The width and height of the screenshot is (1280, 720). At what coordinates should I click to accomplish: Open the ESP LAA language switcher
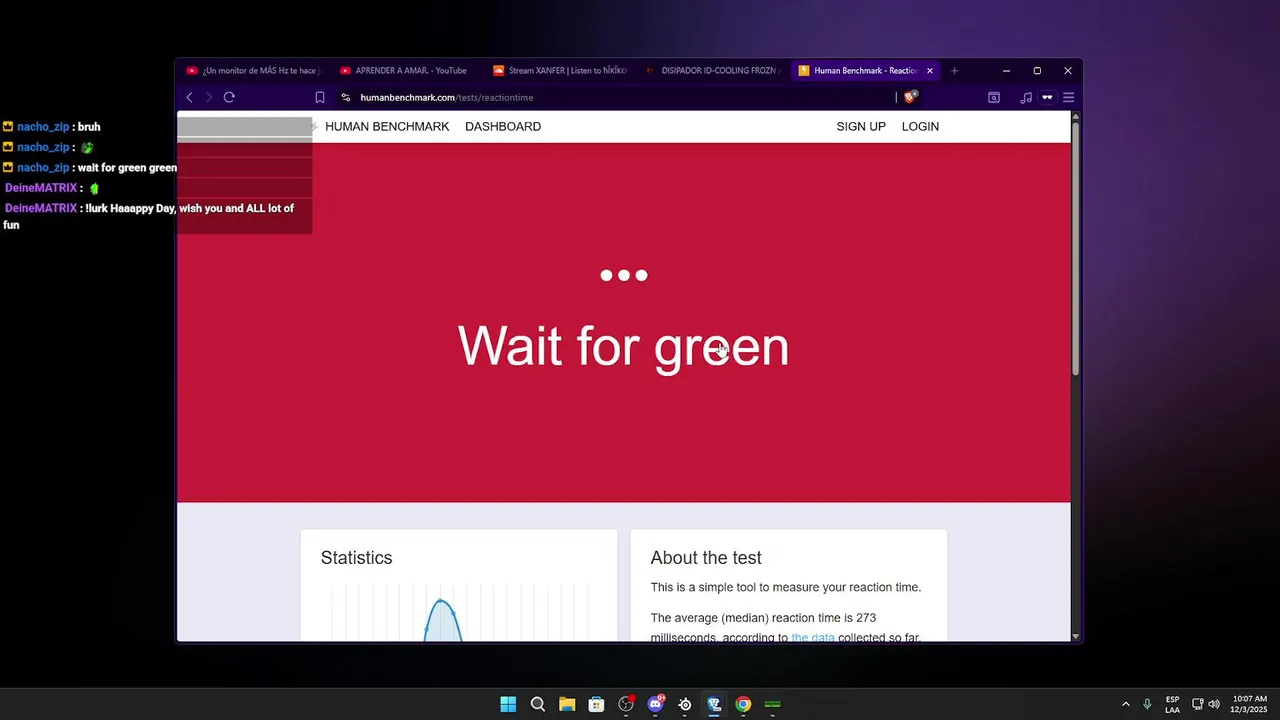coord(1172,704)
